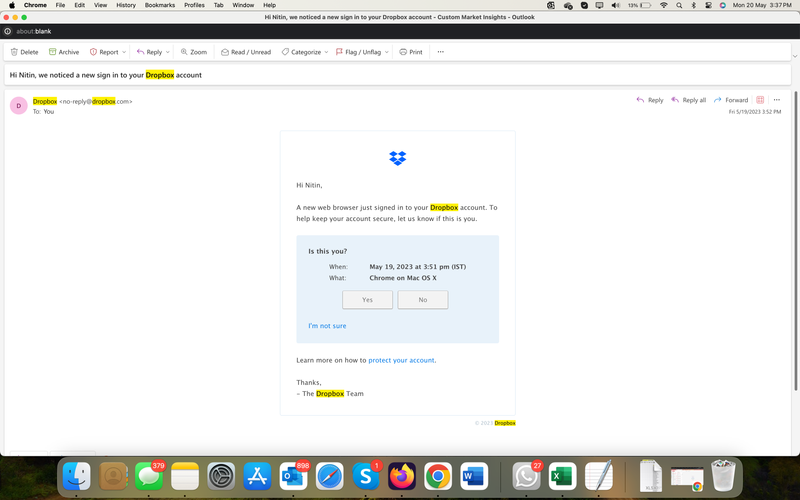Viewport: 800px width, 500px height.
Task: Open the Tab menu
Action: 218,5
